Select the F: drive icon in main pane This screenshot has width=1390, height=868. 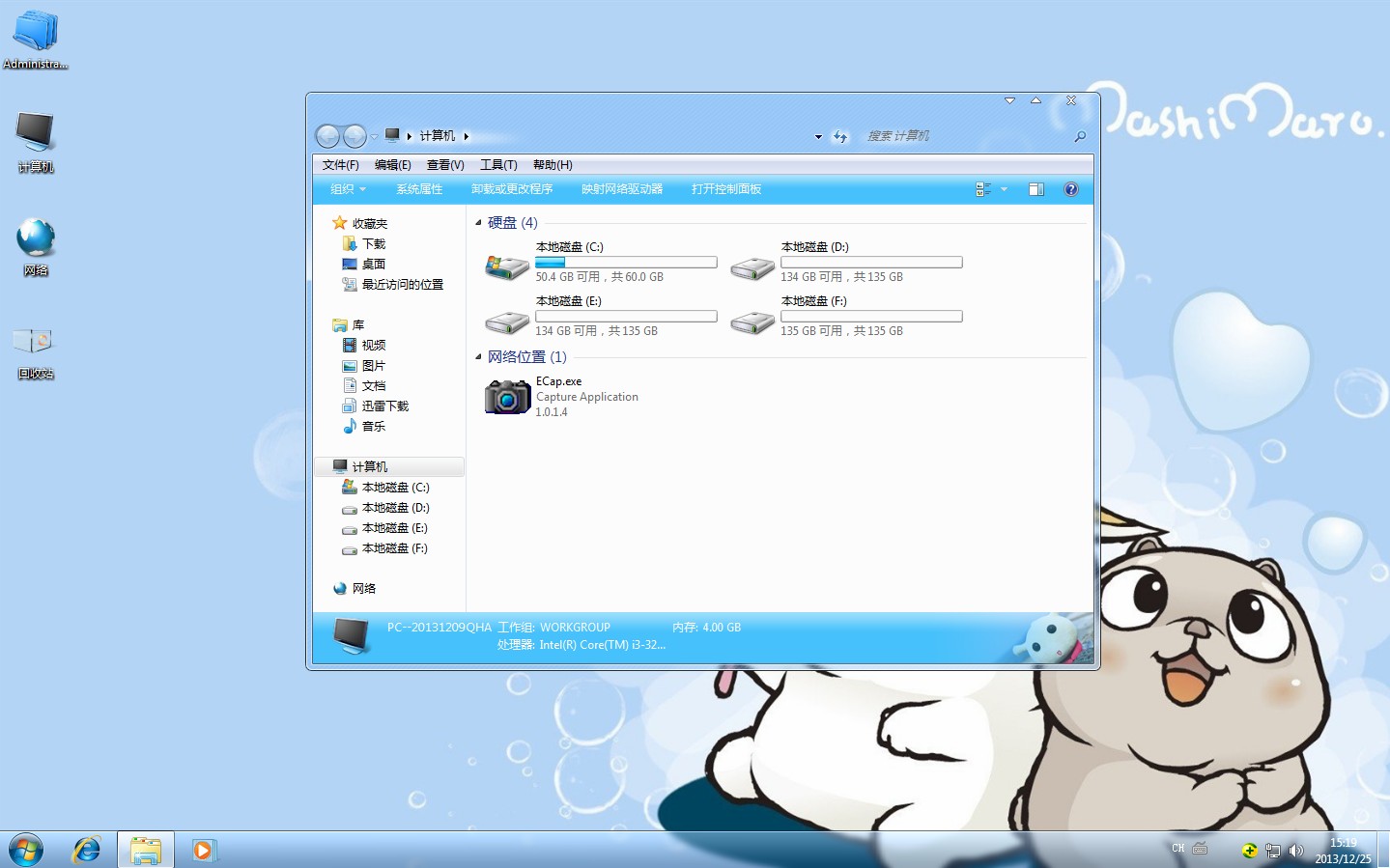pos(752,322)
